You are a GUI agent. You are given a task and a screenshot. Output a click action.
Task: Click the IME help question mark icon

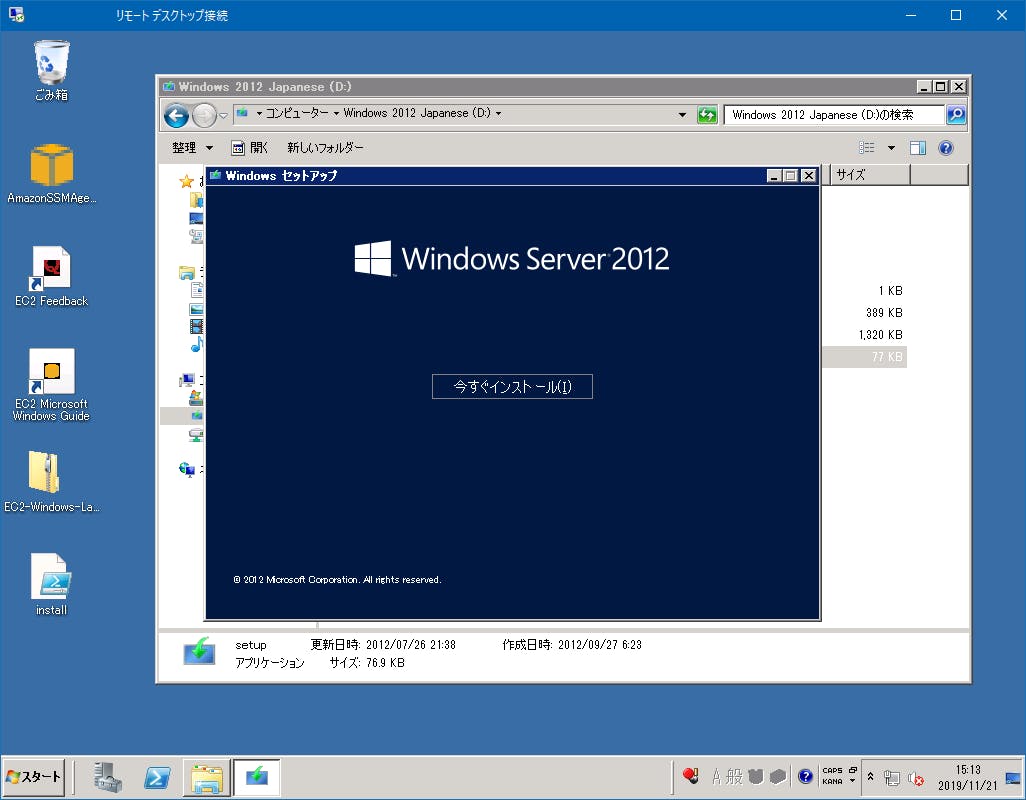(x=805, y=776)
